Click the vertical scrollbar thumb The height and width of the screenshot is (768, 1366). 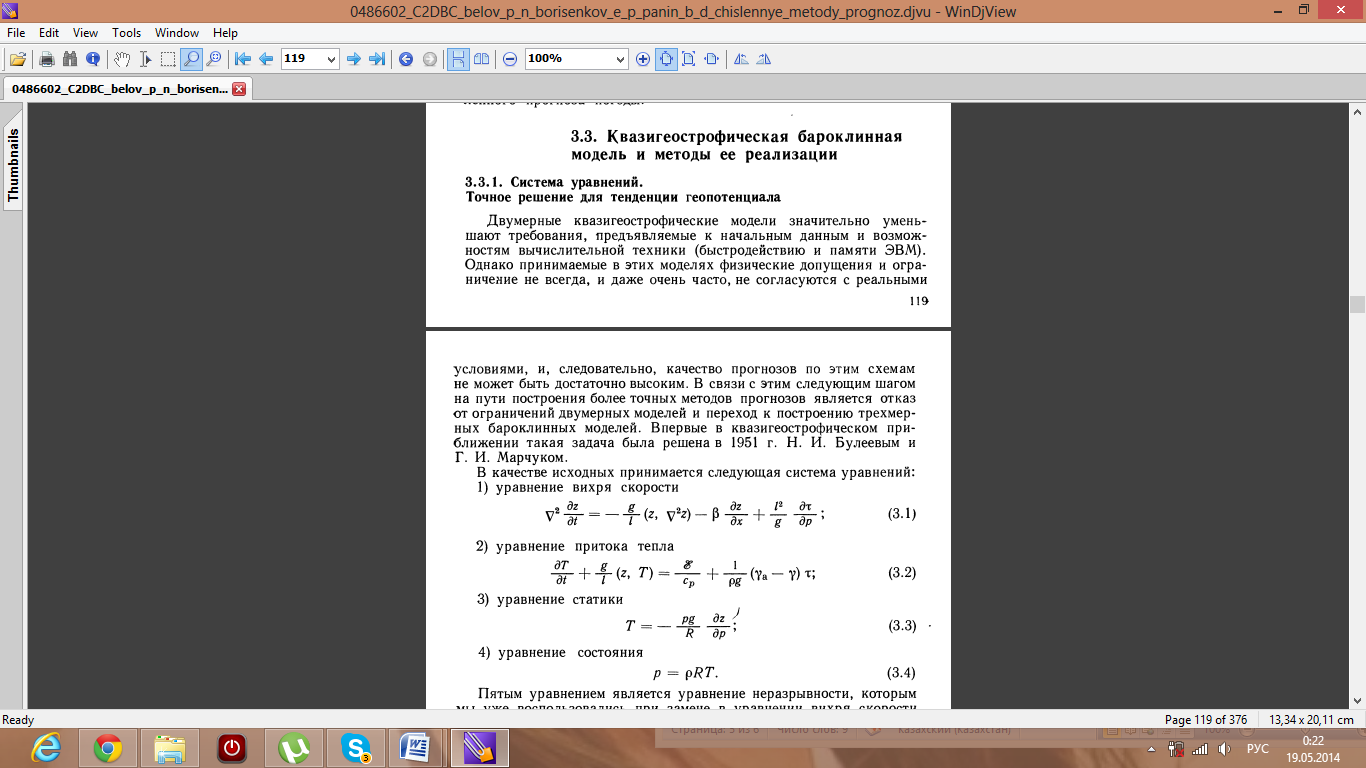(x=1357, y=305)
